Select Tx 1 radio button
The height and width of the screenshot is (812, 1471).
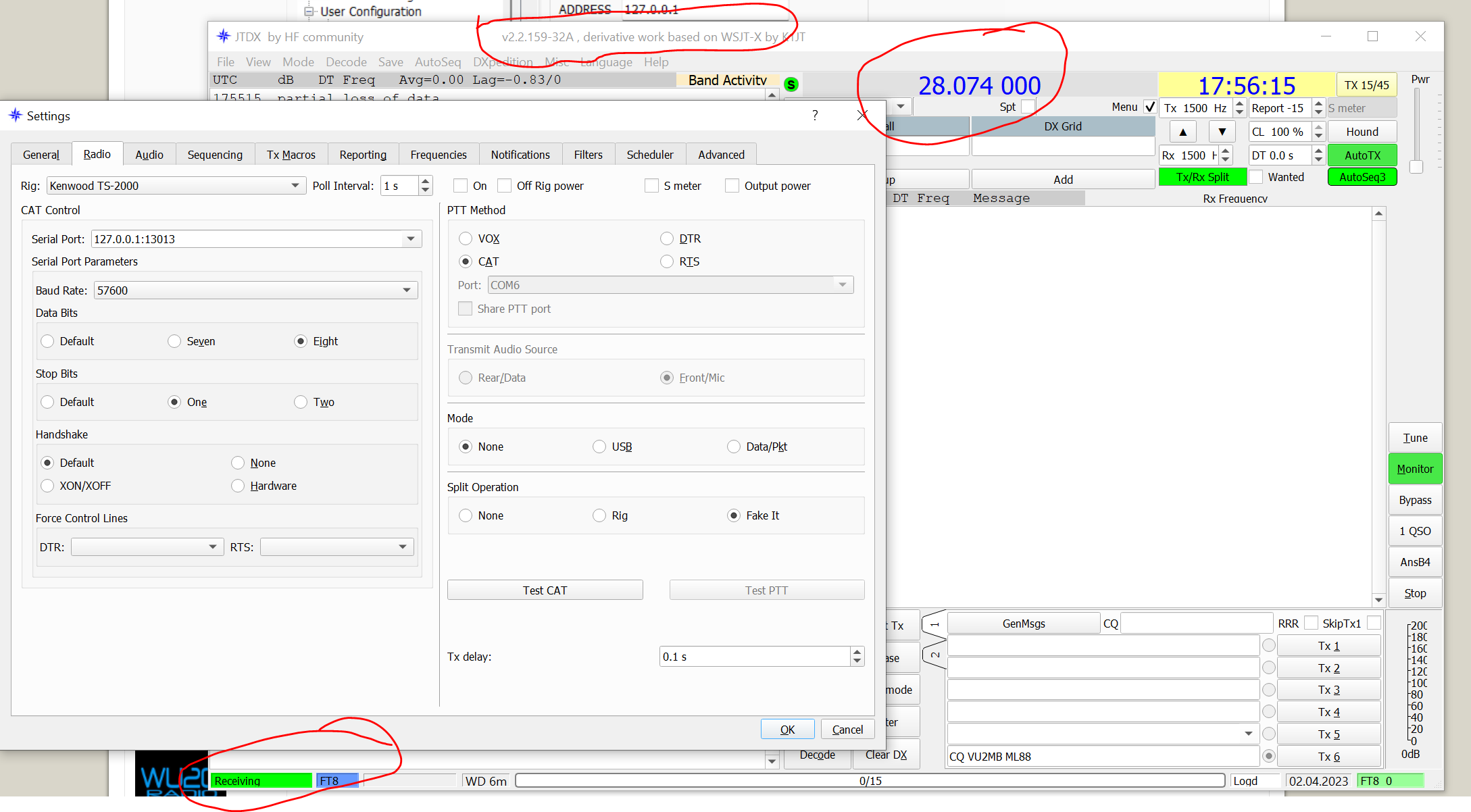pos(1269,646)
